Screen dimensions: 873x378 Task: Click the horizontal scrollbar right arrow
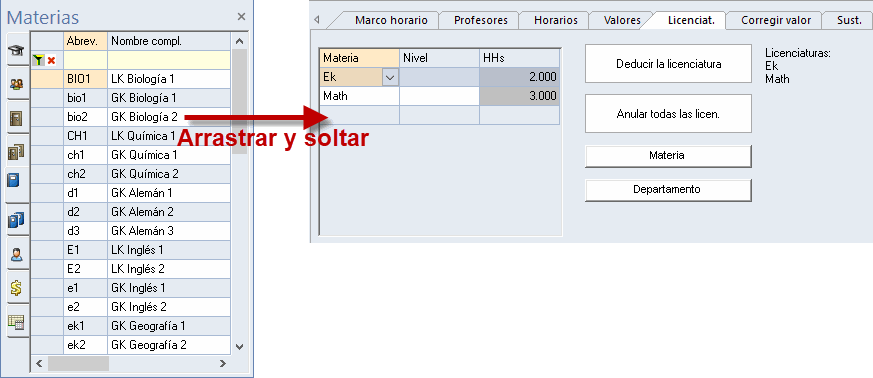click(223, 364)
